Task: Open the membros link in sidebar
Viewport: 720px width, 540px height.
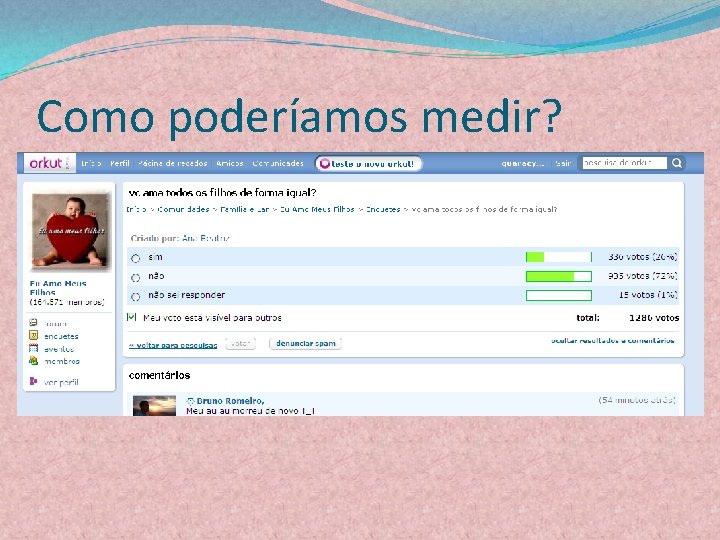Action: point(62,361)
